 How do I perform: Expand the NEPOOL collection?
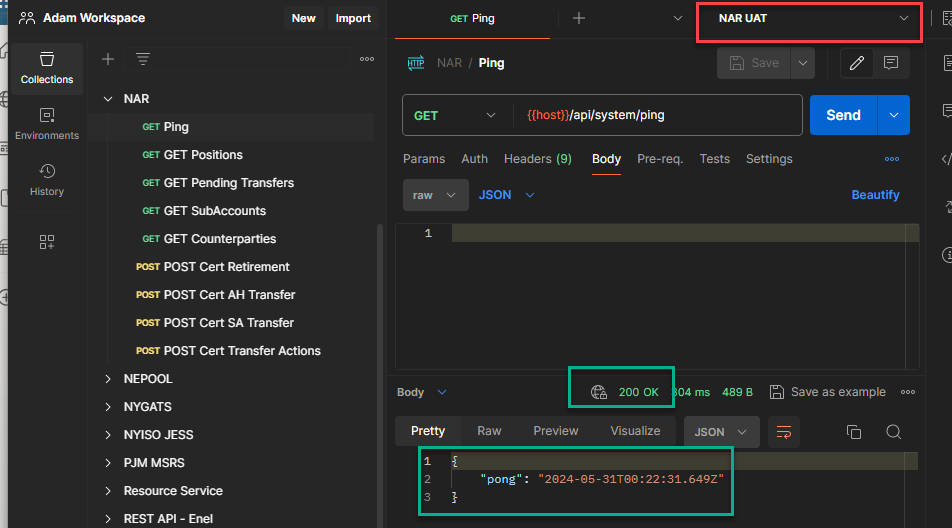click(x=108, y=379)
